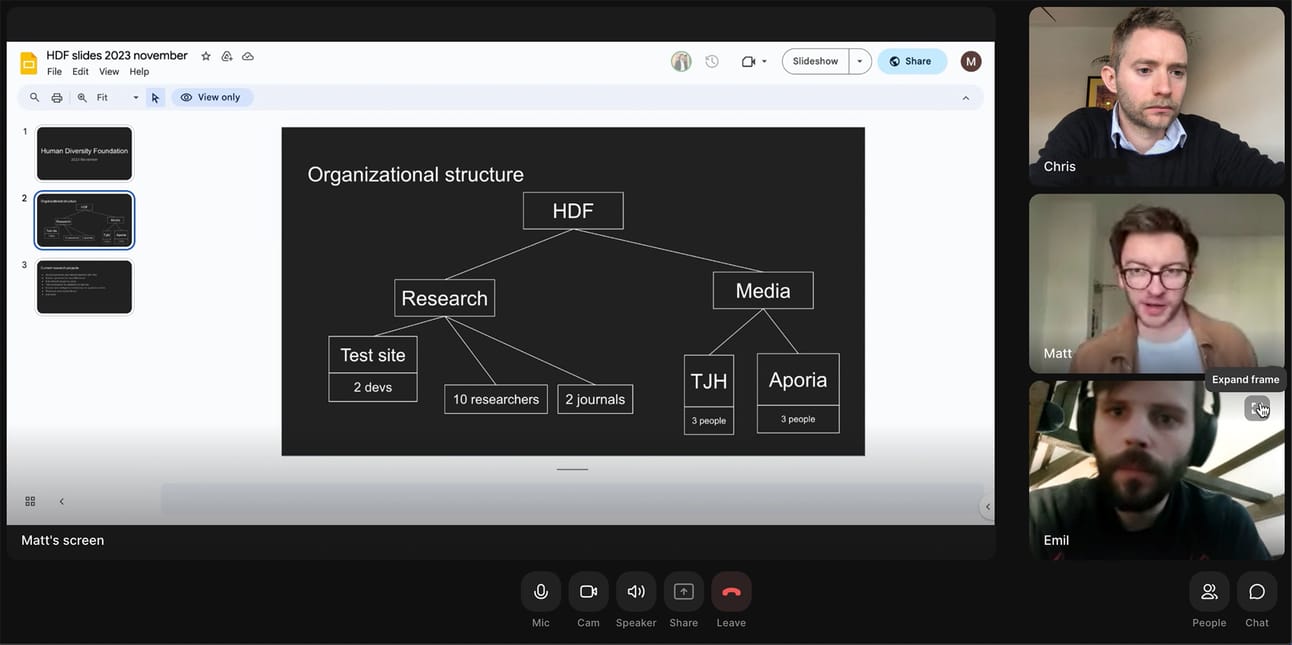
Task: Click the Organizational structure slide title
Action: (415, 174)
